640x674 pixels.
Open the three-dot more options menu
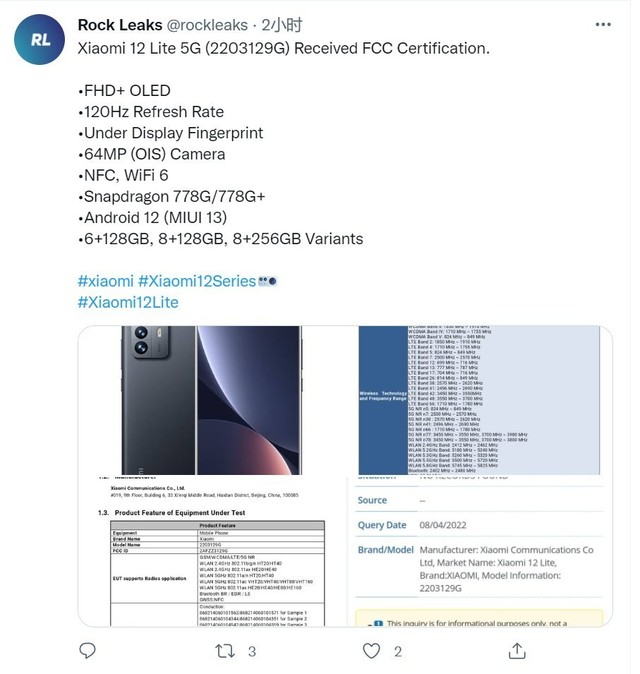pyautogui.click(x=603, y=25)
